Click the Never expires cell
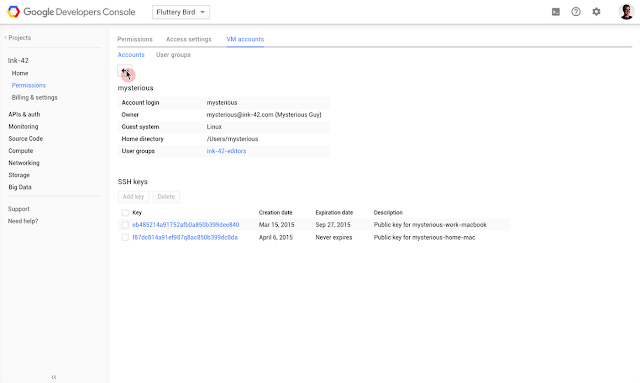This screenshot has width=640, height=383. pos(334,237)
